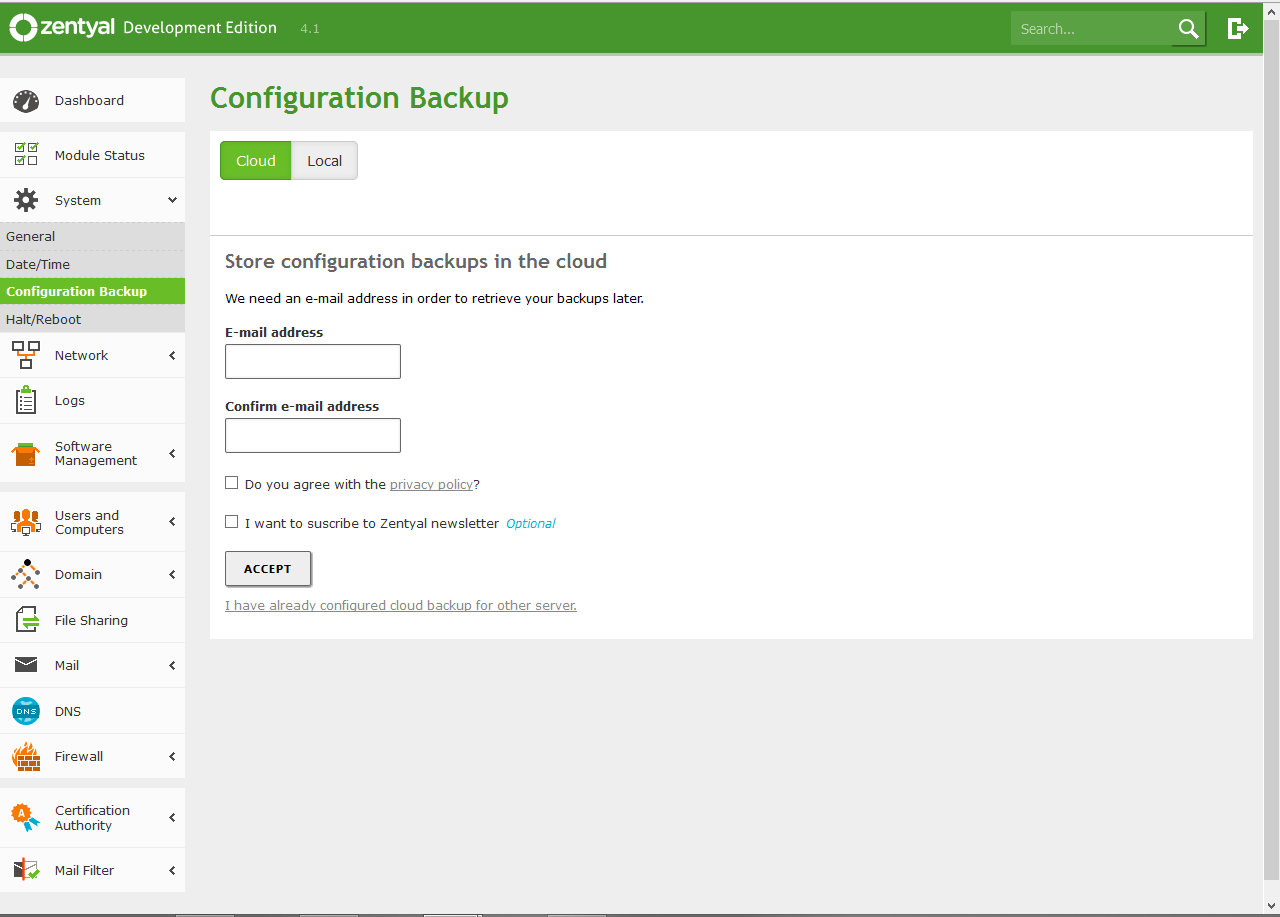Expand the Domain menu arrow
Image resolution: width=1280 pixels, height=917 pixels.
pos(172,574)
